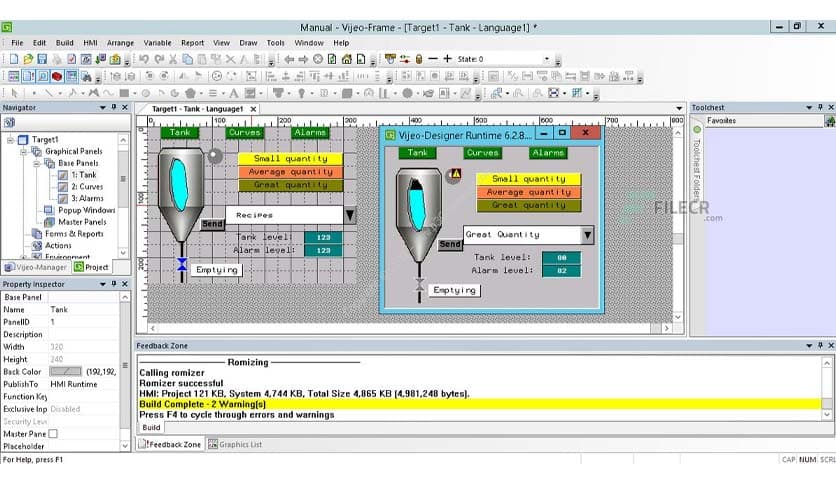Open the Variable menu
Image resolution: width=836 pixels, height=484 pixels.
click(x=157, y=43)
